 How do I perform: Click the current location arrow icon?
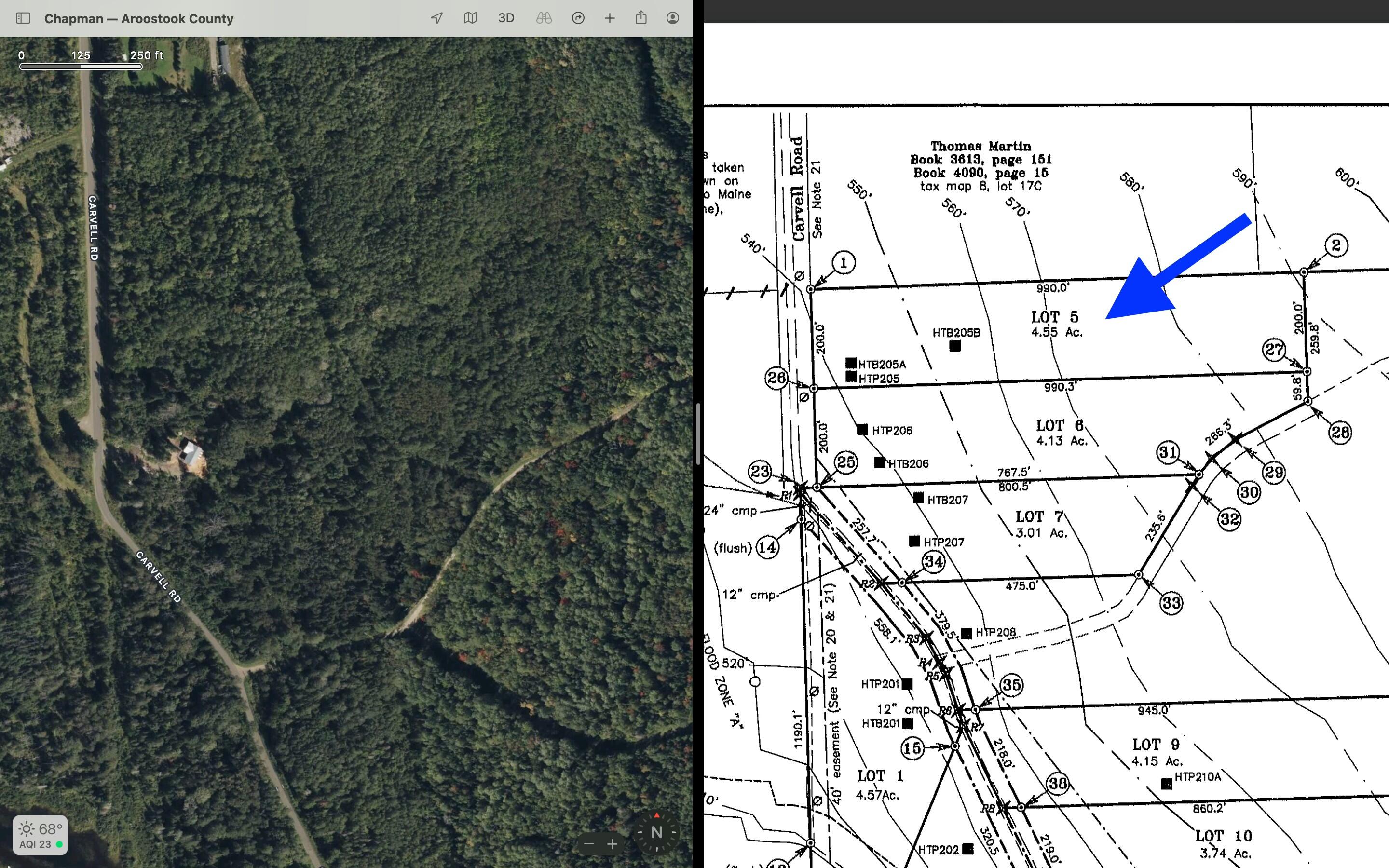tap(437, 18)
